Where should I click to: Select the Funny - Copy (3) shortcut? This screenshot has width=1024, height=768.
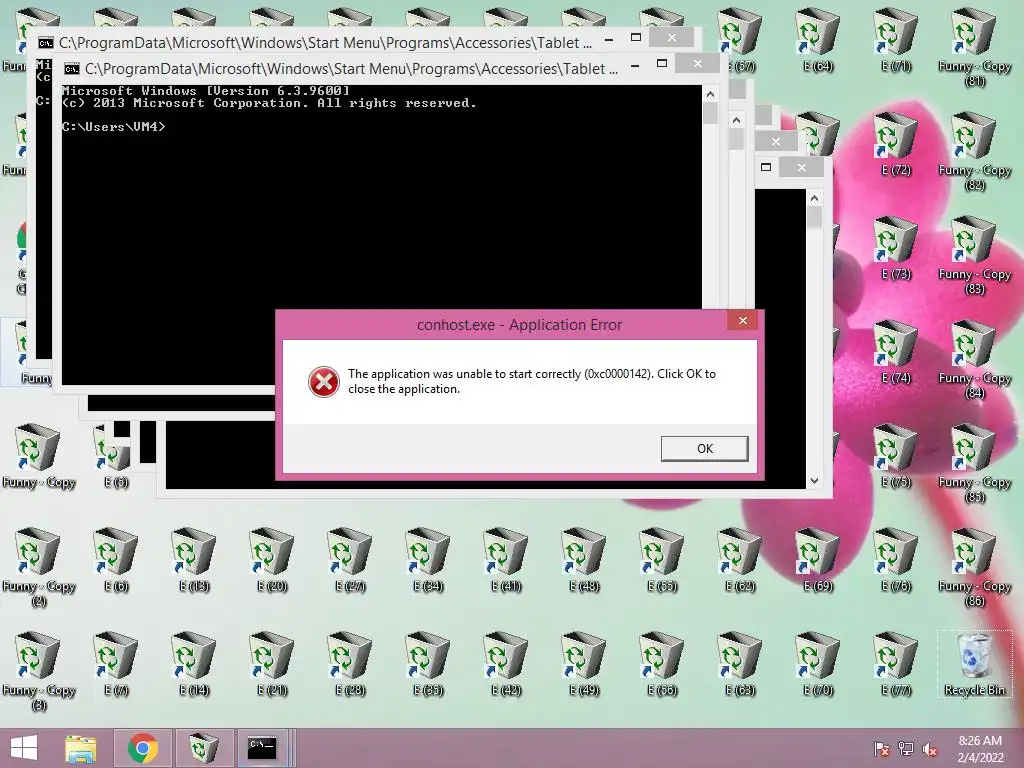coord(39,671)
